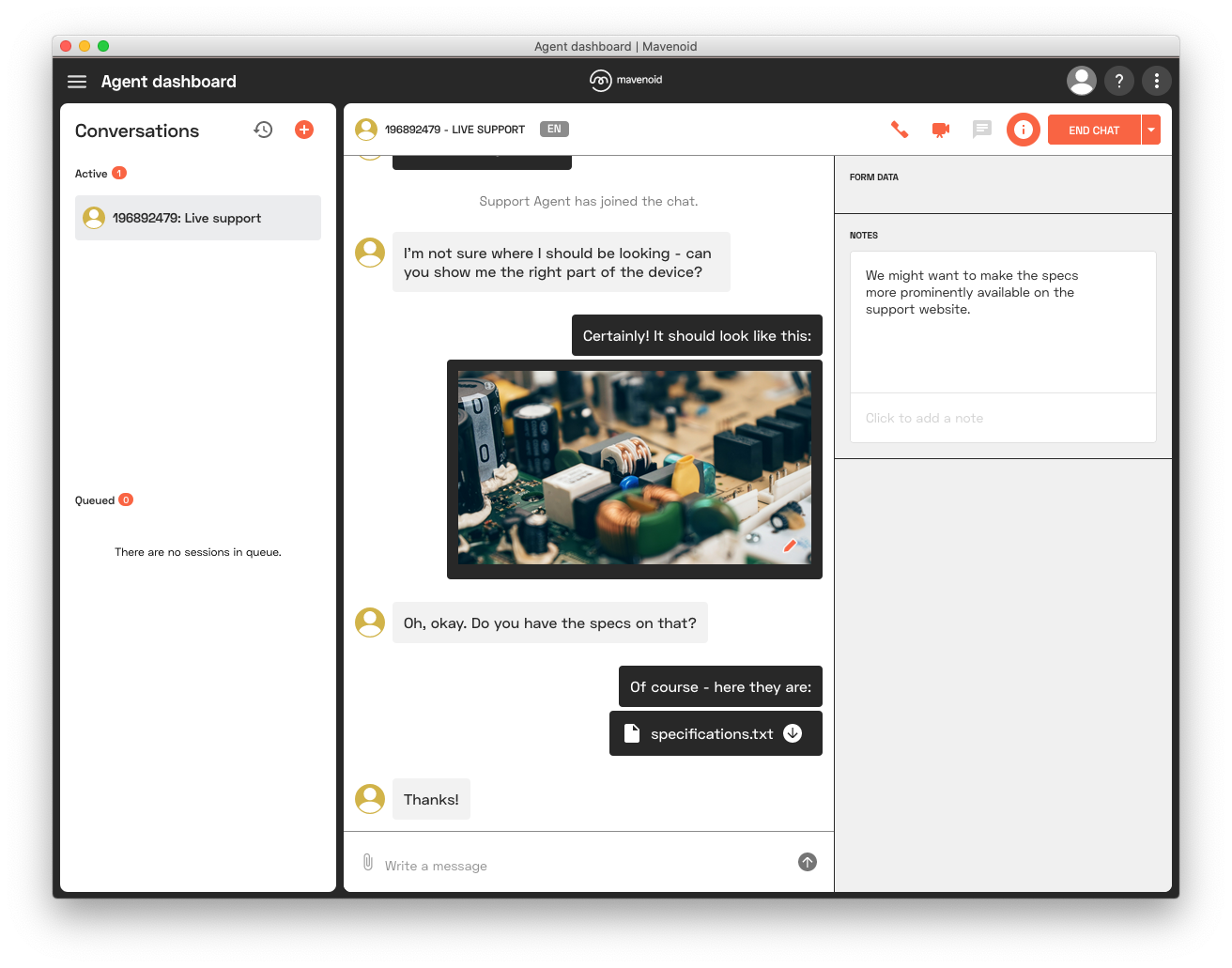Click 'Of course - here they are' message
Image resolution: width=1232 pixels, height=968 pixels.
coord(720,686)
